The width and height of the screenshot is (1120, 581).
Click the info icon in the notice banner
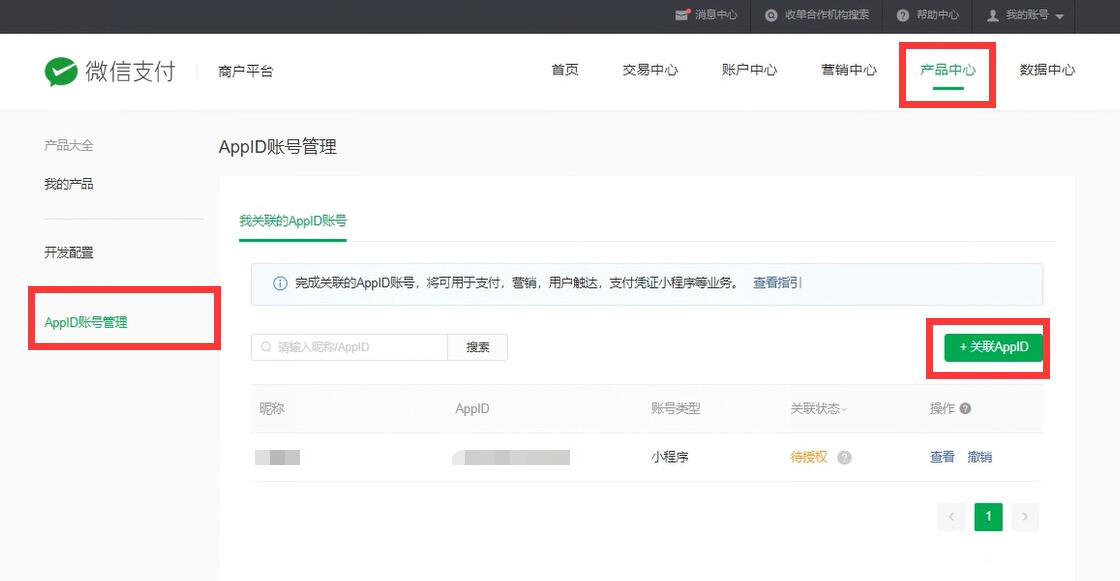[x=281, y=284]
